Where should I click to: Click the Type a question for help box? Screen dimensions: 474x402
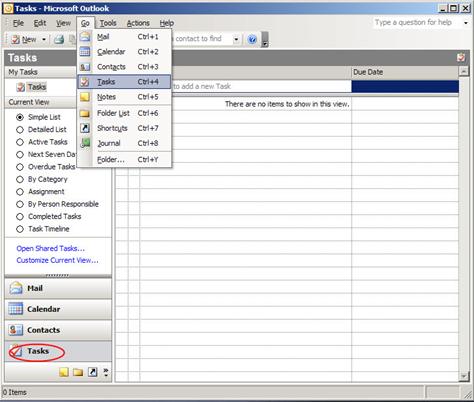[x=418, y=23]
